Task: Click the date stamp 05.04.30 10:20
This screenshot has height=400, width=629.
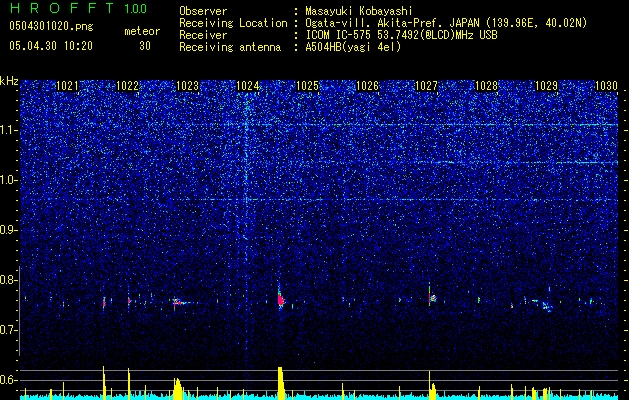Action: [x=51, y=46]
